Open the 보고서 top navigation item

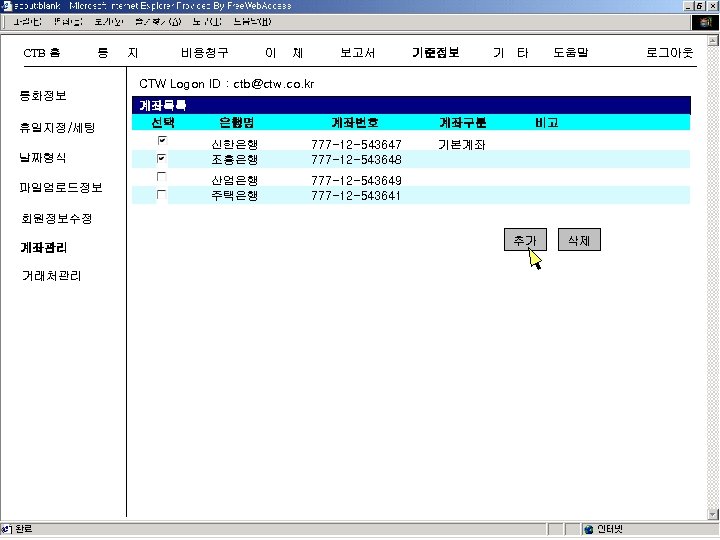358,53
